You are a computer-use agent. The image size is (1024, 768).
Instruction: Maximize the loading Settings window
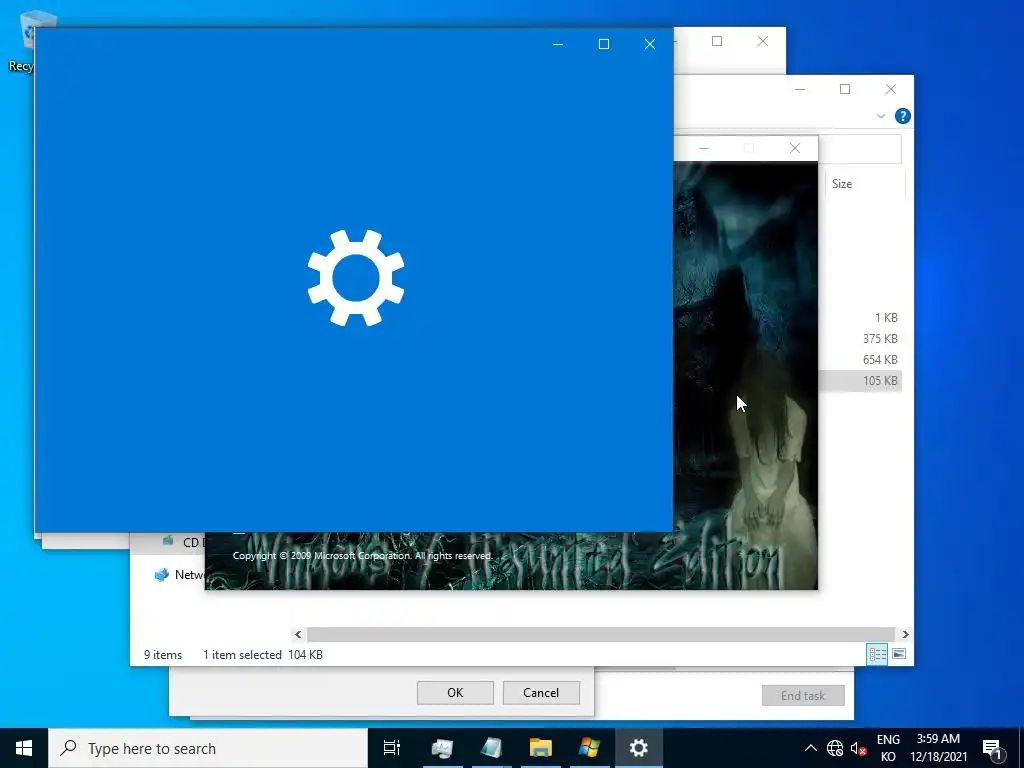click(x=604, y=44)
